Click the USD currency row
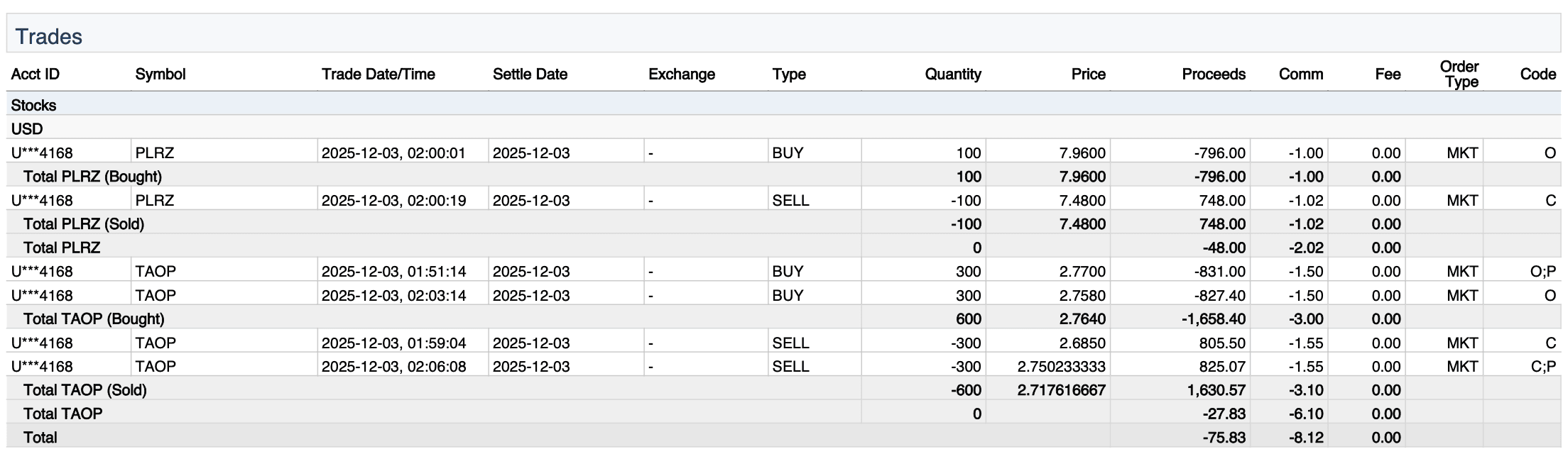Image resolution: width=1568 pixels, height=454 pixels. 27,129
